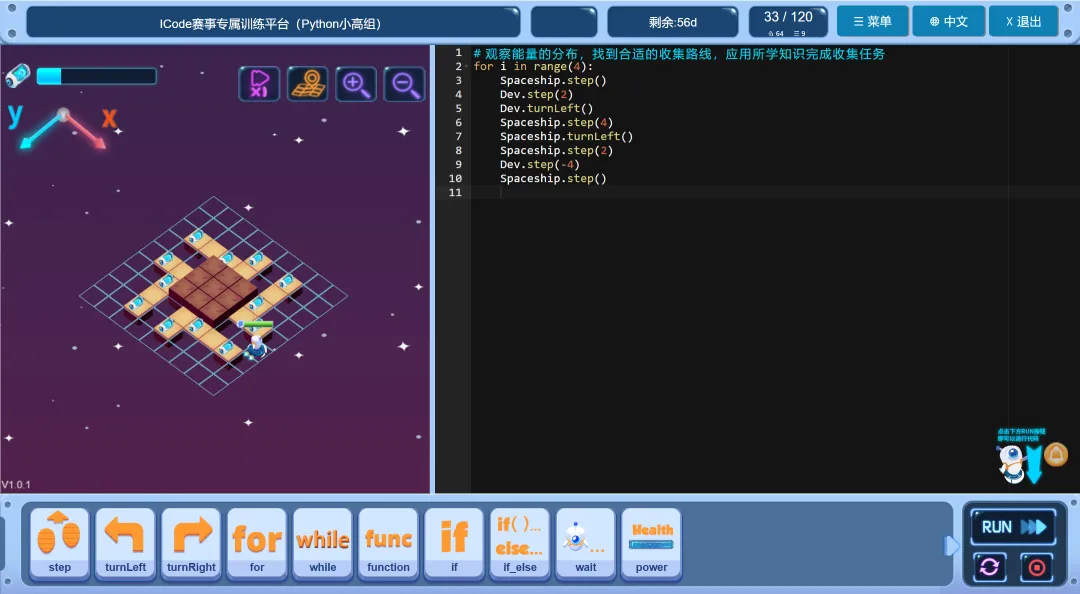Click the speed x1 playback icon

pyautogui.click(x=259, y=84)
